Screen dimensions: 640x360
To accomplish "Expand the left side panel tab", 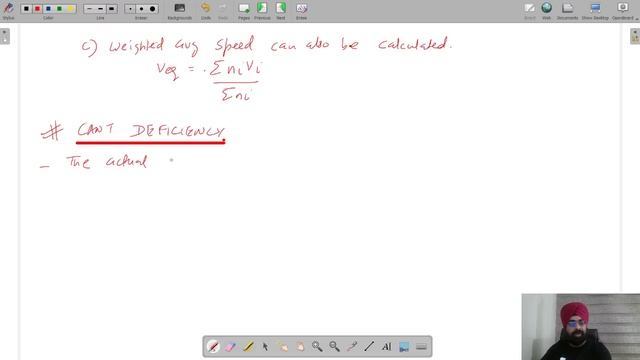I will (x=5, y=36).
